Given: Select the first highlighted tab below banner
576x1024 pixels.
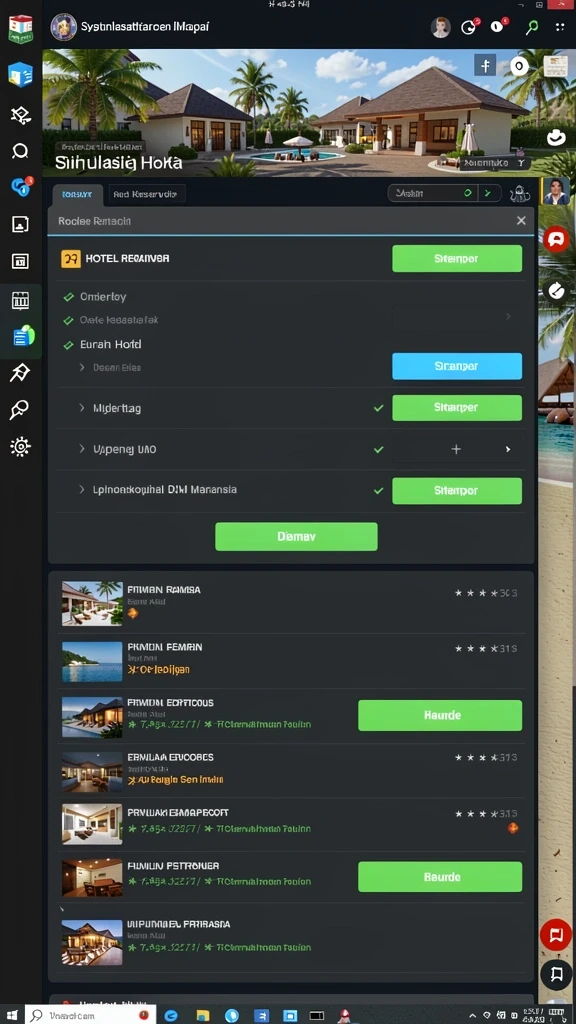Looking at the screenshot, I should click(x=77, y=194).
